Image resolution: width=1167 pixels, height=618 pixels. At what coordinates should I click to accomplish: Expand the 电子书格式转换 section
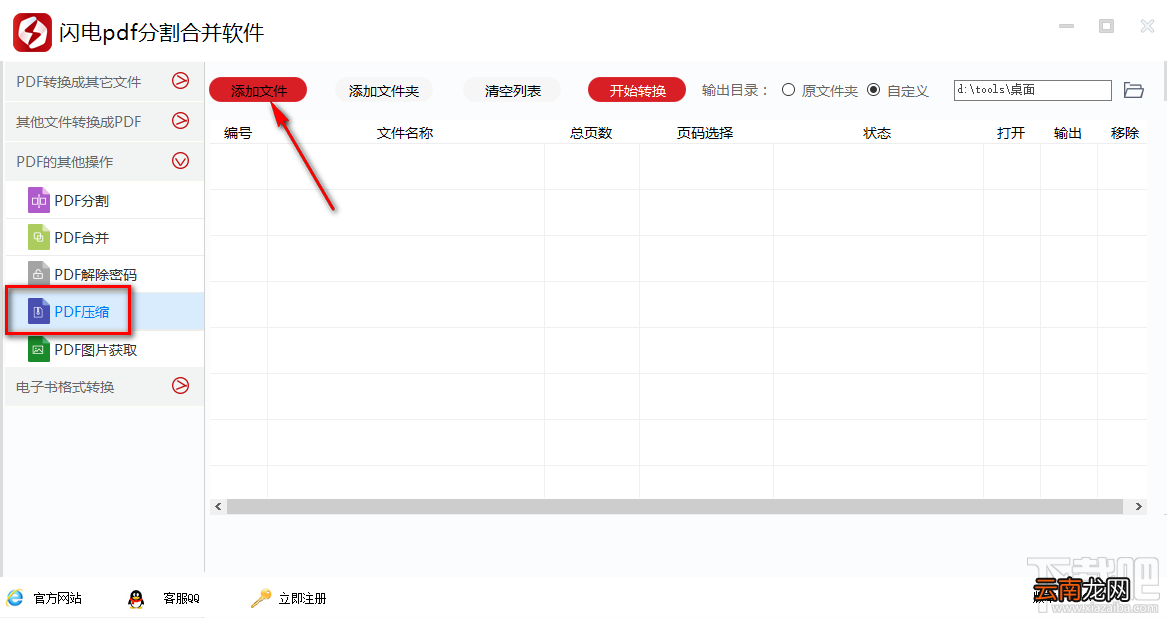tap(180, 386)
